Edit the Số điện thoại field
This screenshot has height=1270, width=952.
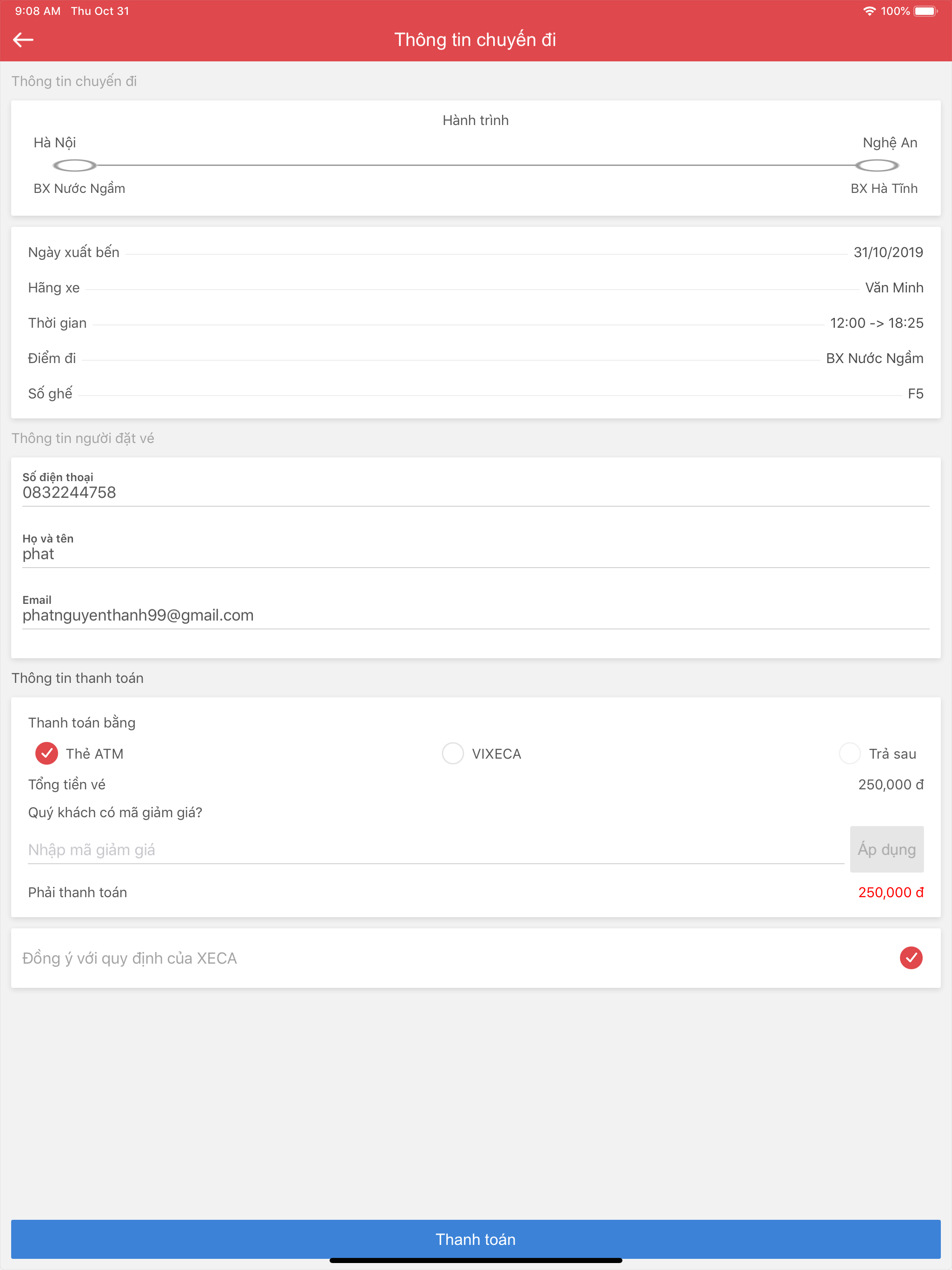coord(476,493)
